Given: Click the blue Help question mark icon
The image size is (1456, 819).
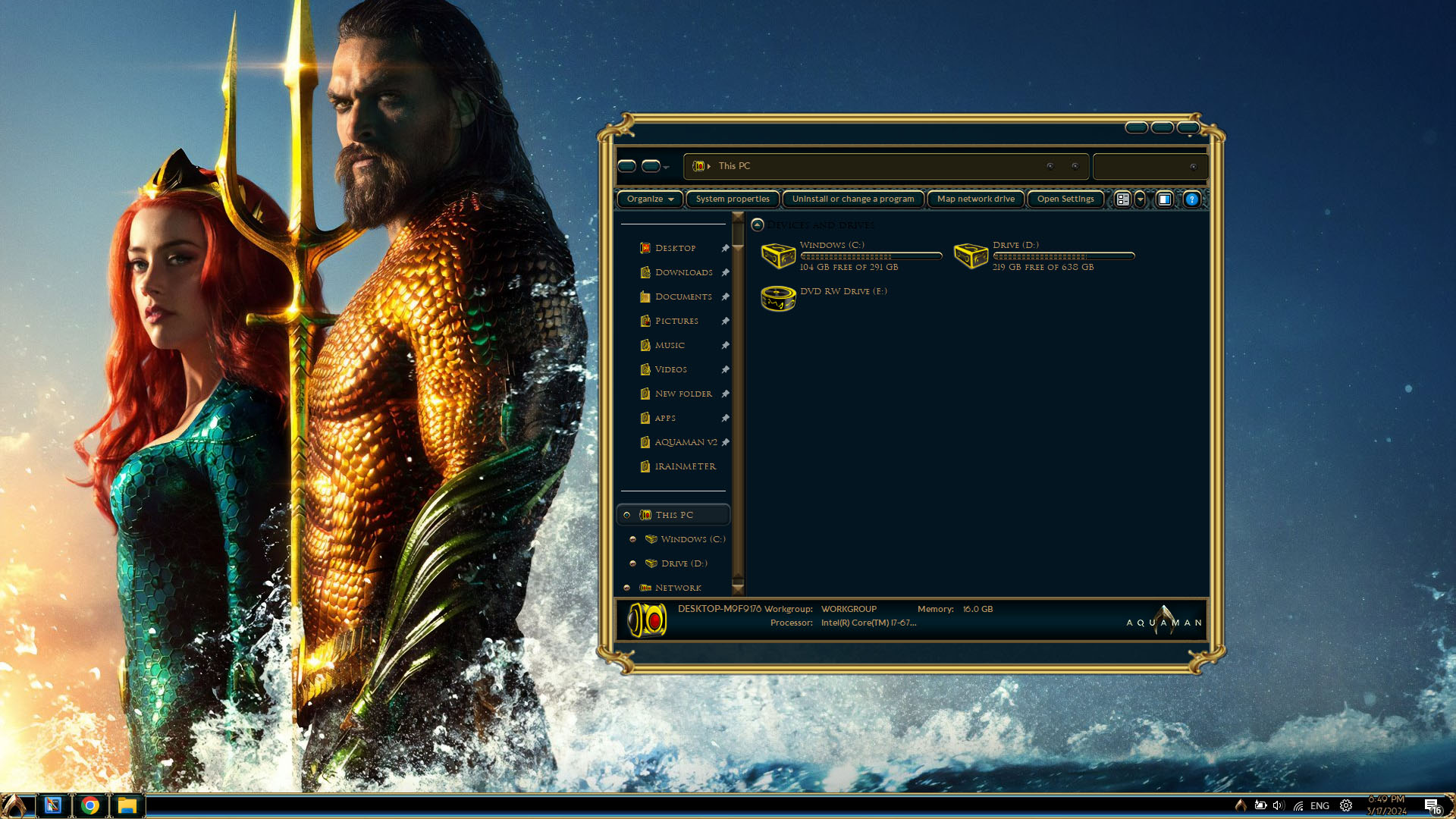Looking at the screenshot, I should point(1191,199).
